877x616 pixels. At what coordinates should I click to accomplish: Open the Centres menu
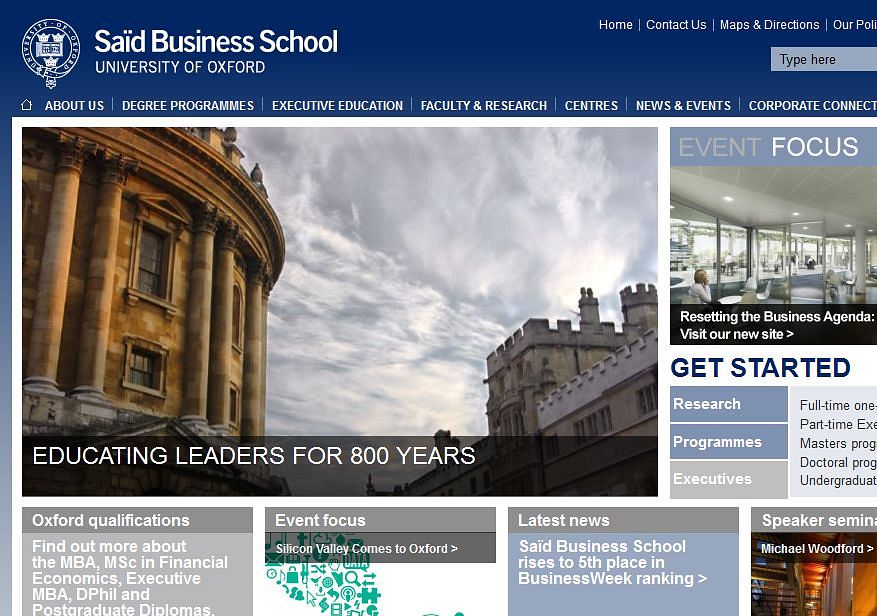click(x=591, y=105)
